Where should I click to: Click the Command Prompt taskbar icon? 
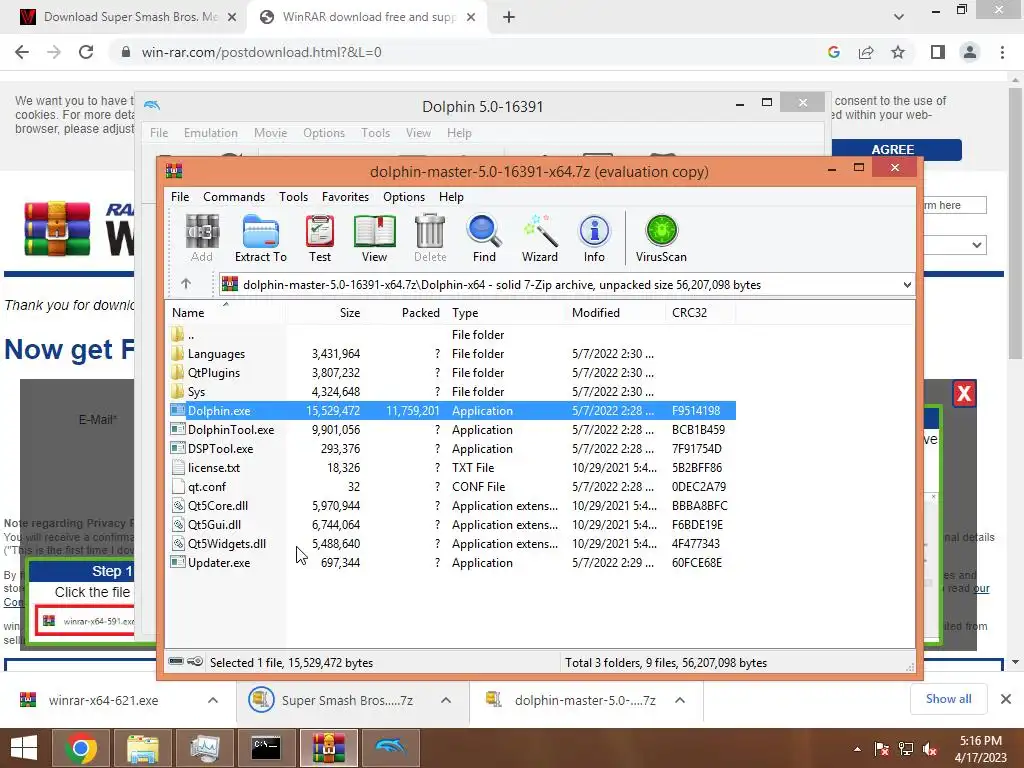coord(266,748)
